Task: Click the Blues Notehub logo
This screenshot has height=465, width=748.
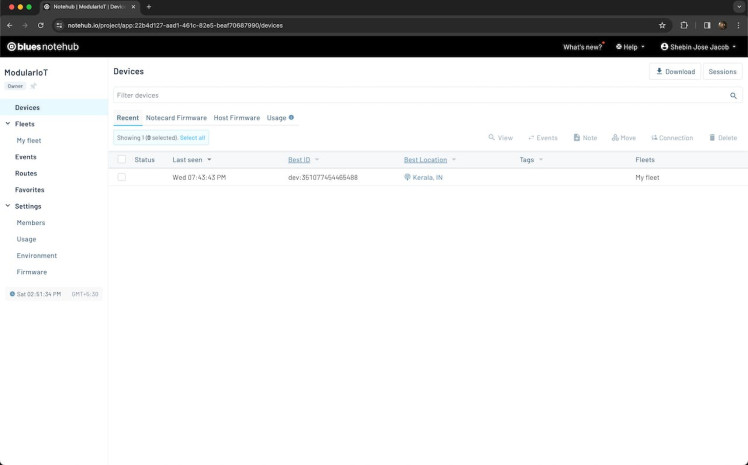Action: coord(43,47)
